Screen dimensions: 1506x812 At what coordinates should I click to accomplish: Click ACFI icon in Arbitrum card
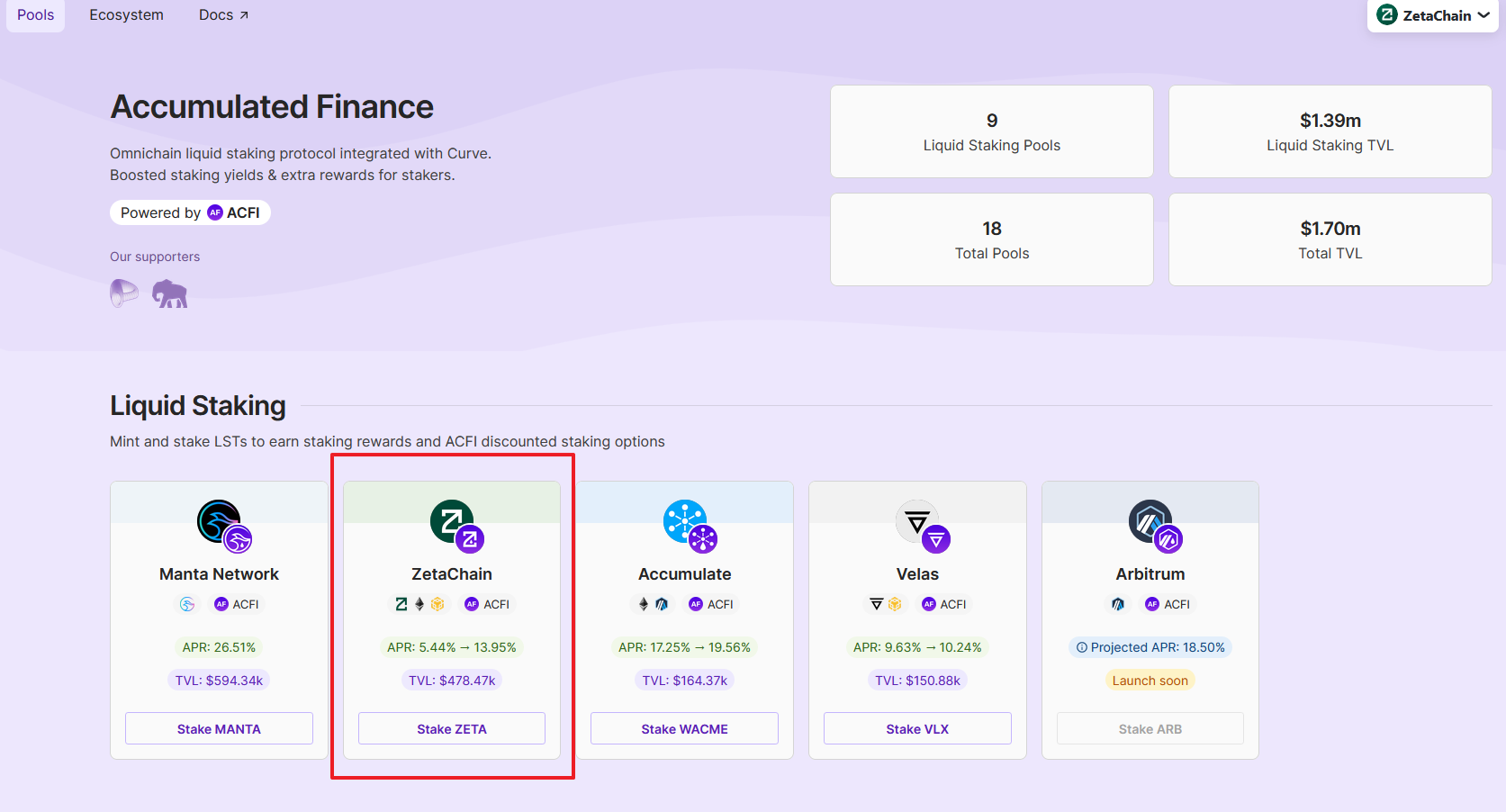click(1152, 604)
